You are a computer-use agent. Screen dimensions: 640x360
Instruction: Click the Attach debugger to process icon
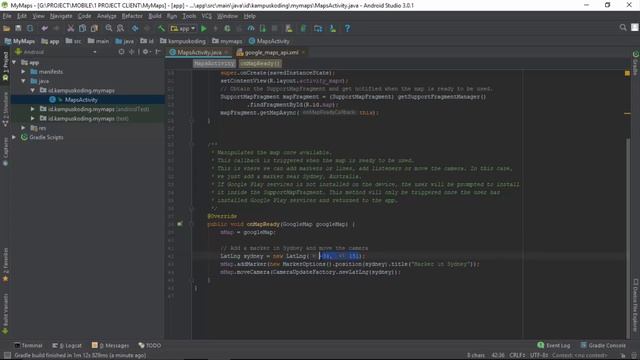point(262,28)
